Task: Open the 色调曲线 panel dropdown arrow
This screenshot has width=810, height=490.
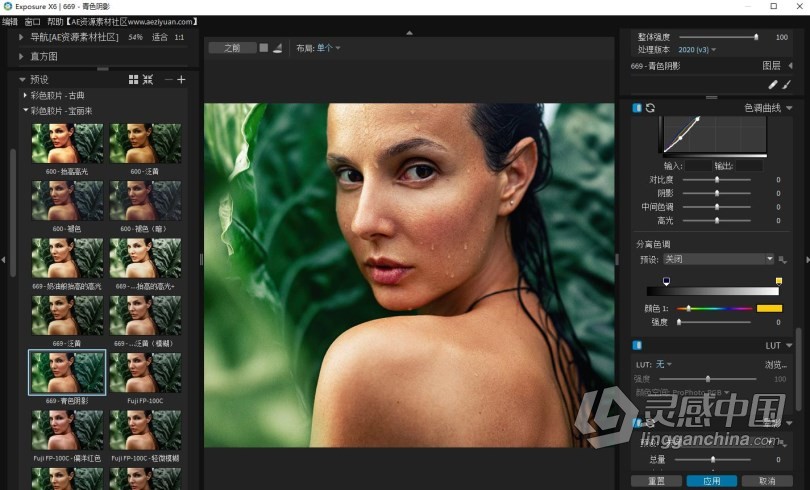Action: pos(789,108)
